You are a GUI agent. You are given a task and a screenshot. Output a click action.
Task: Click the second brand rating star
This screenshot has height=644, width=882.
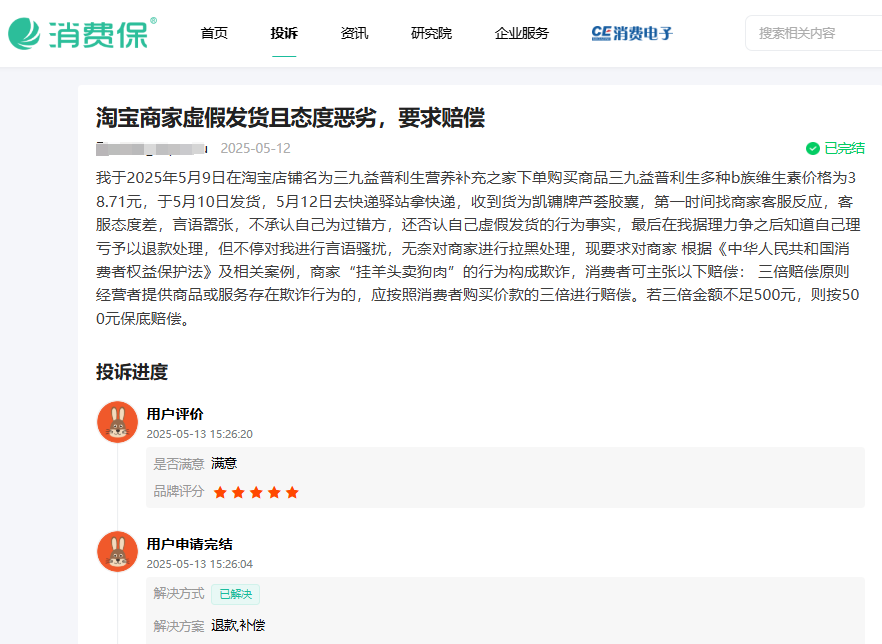238,493
